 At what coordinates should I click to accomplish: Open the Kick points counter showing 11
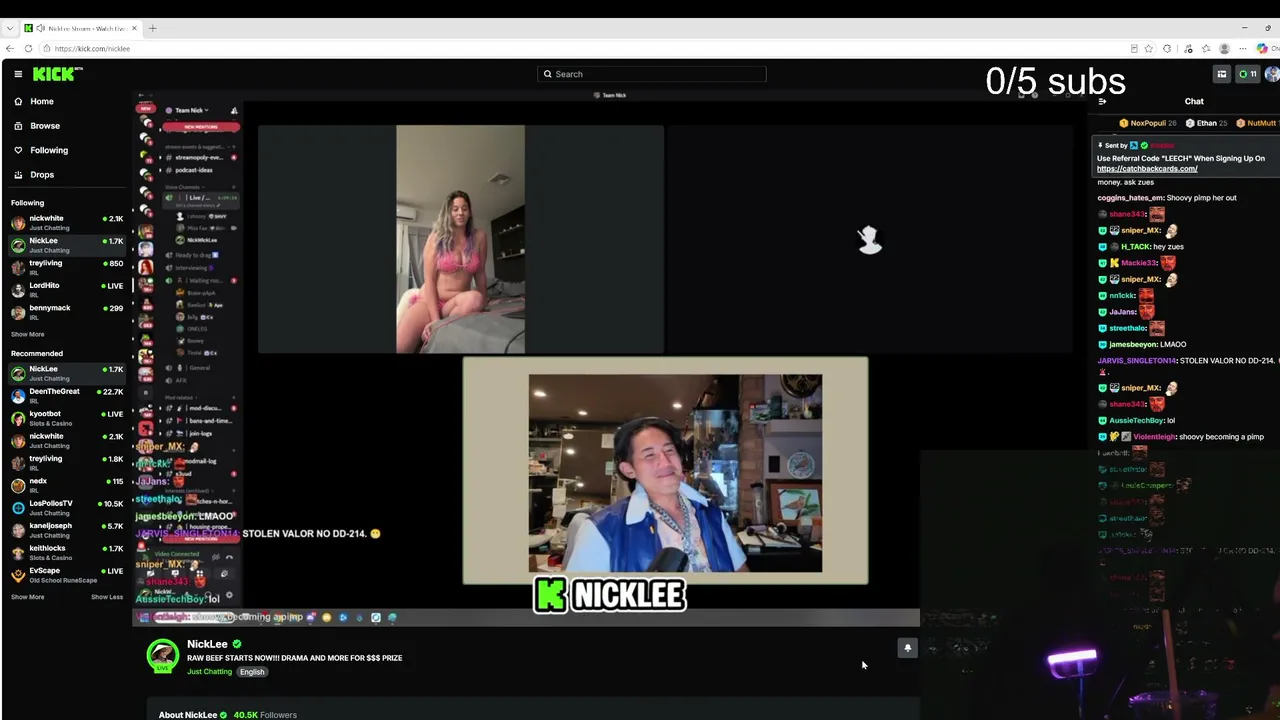tap(1247, 74)
